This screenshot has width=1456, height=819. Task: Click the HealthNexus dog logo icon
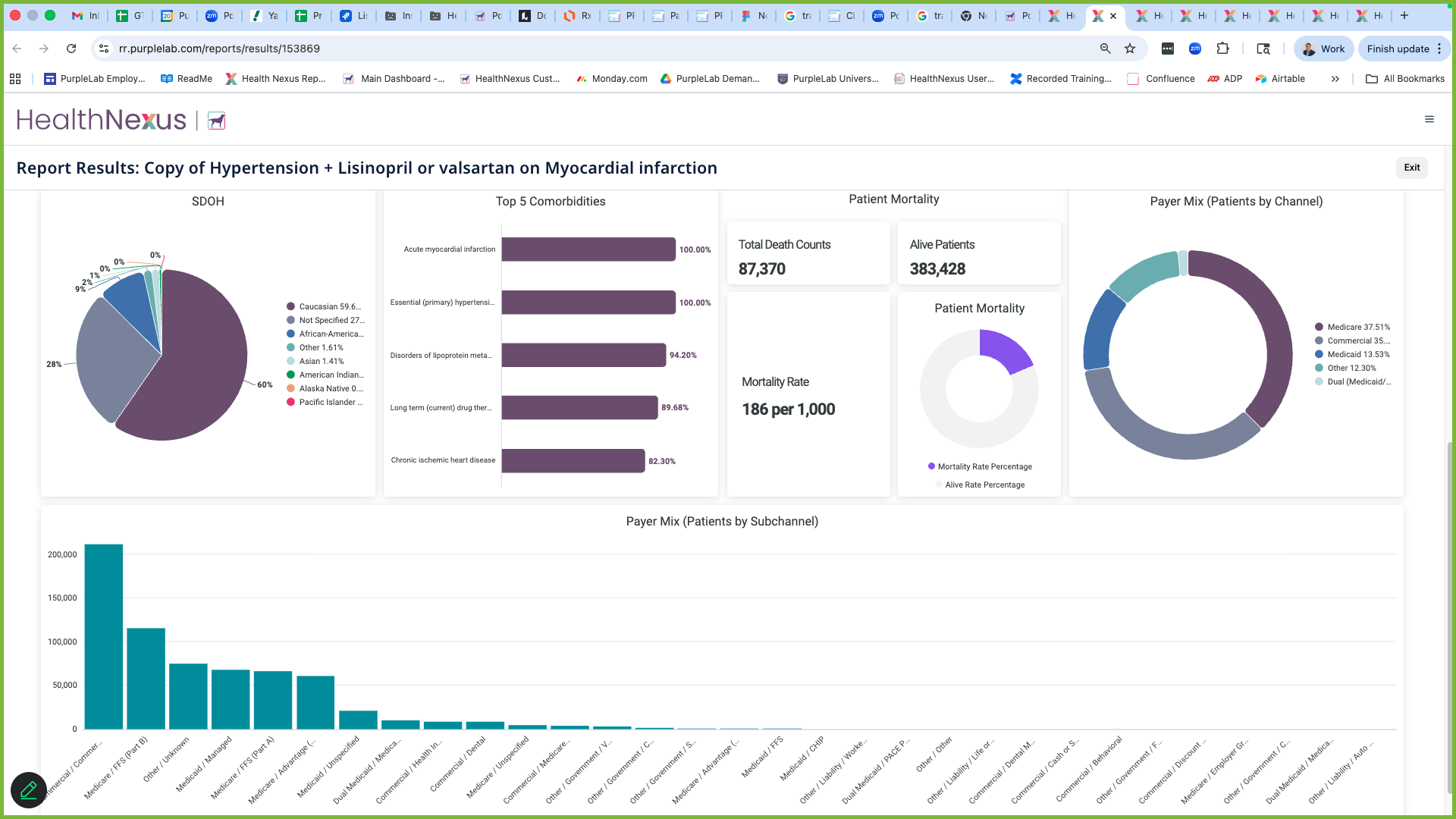pyautogui.click(x=217, y=121)
